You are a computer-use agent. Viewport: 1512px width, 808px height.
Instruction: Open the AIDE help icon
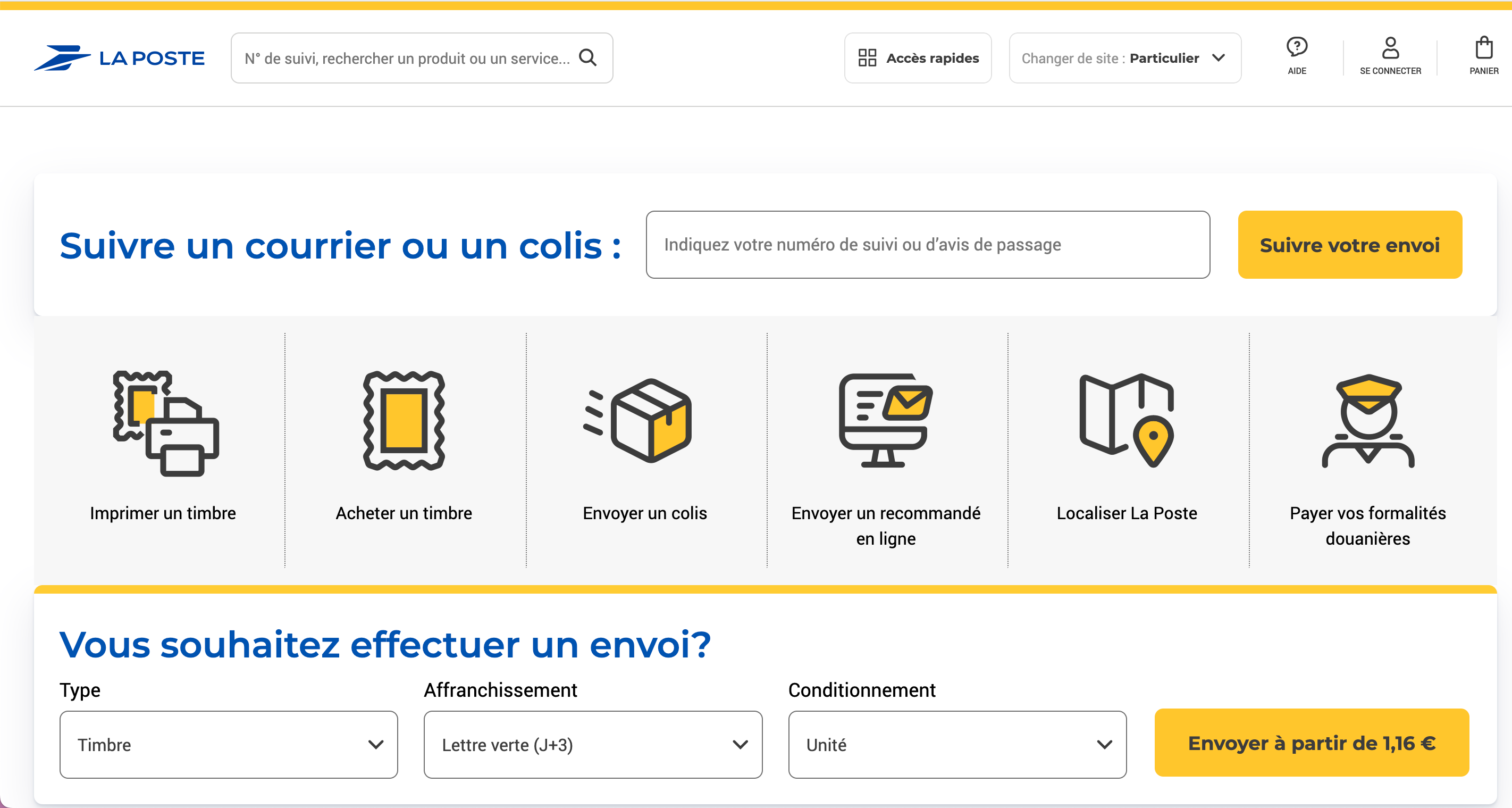click(x=1297, y=47)
